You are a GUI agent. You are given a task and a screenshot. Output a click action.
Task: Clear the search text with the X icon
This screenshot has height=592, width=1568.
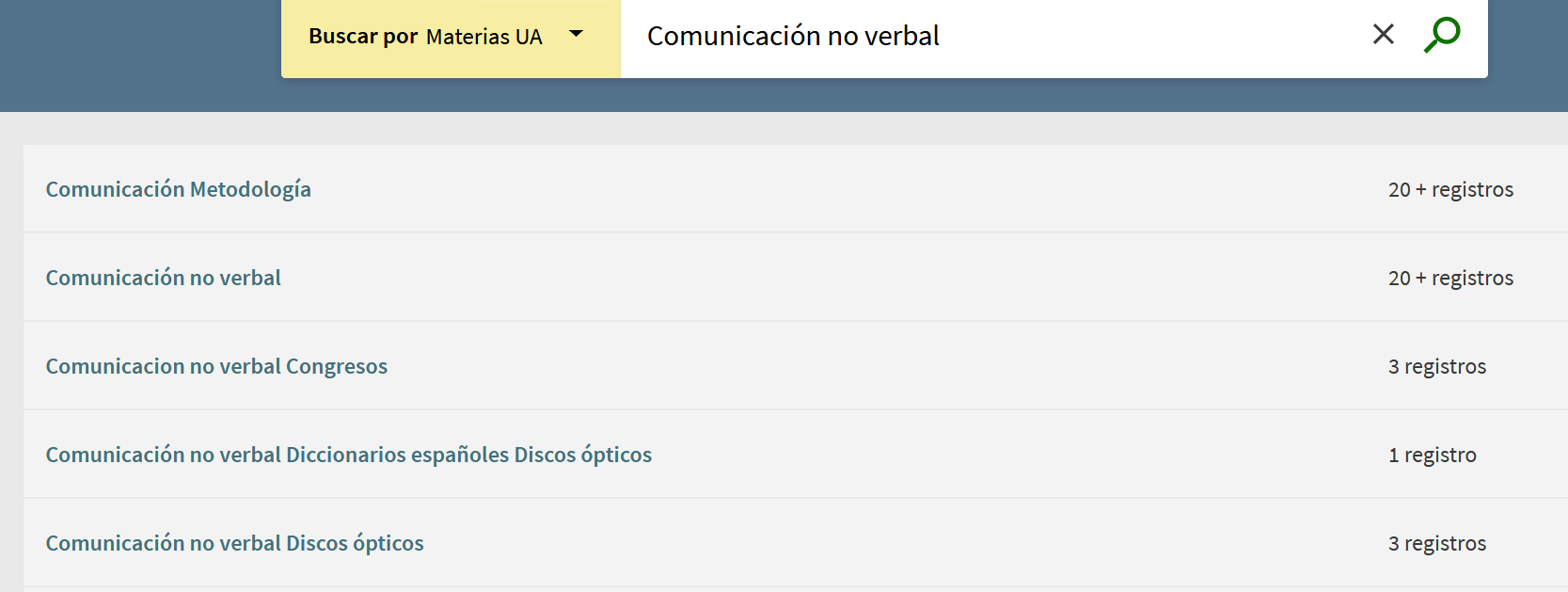point(1383,35)
